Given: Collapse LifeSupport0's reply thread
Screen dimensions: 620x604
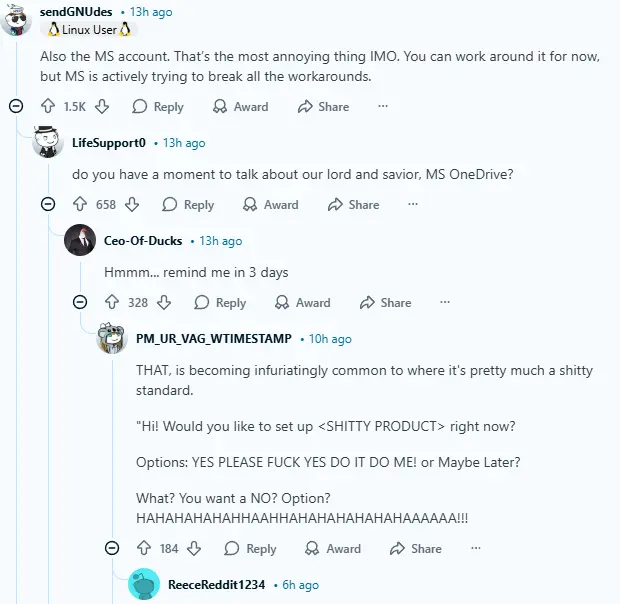Looking at the screenshot, I should coord(48,204).
